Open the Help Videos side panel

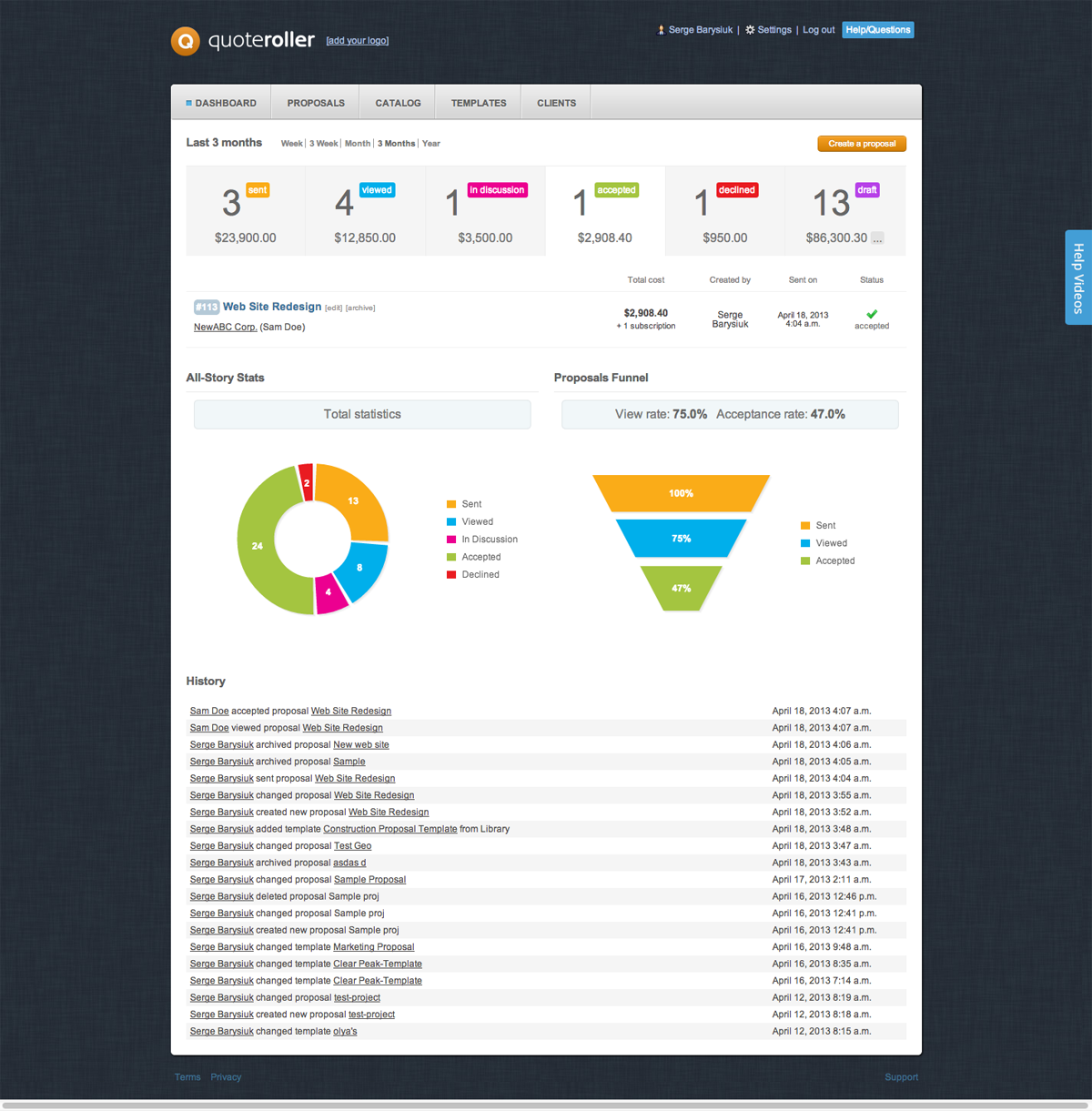point(1078,278)
